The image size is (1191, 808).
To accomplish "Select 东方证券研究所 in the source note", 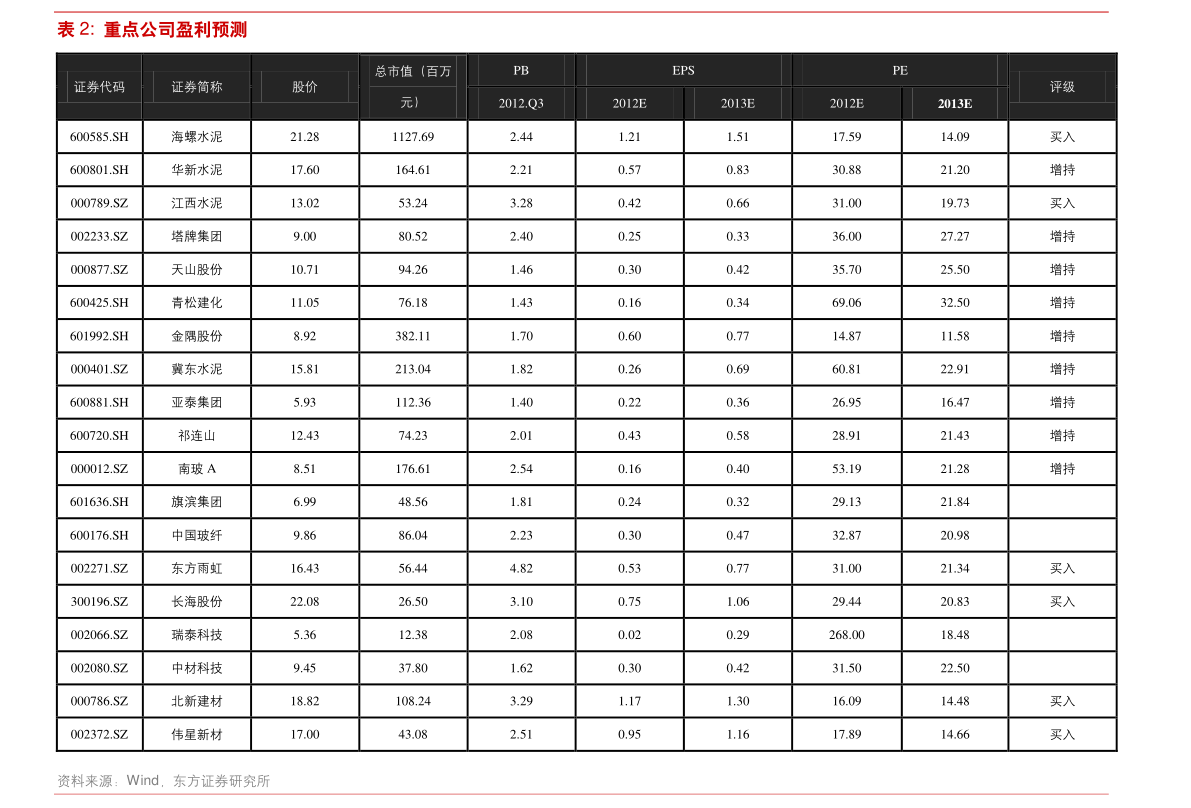I will tap(221, 781).
